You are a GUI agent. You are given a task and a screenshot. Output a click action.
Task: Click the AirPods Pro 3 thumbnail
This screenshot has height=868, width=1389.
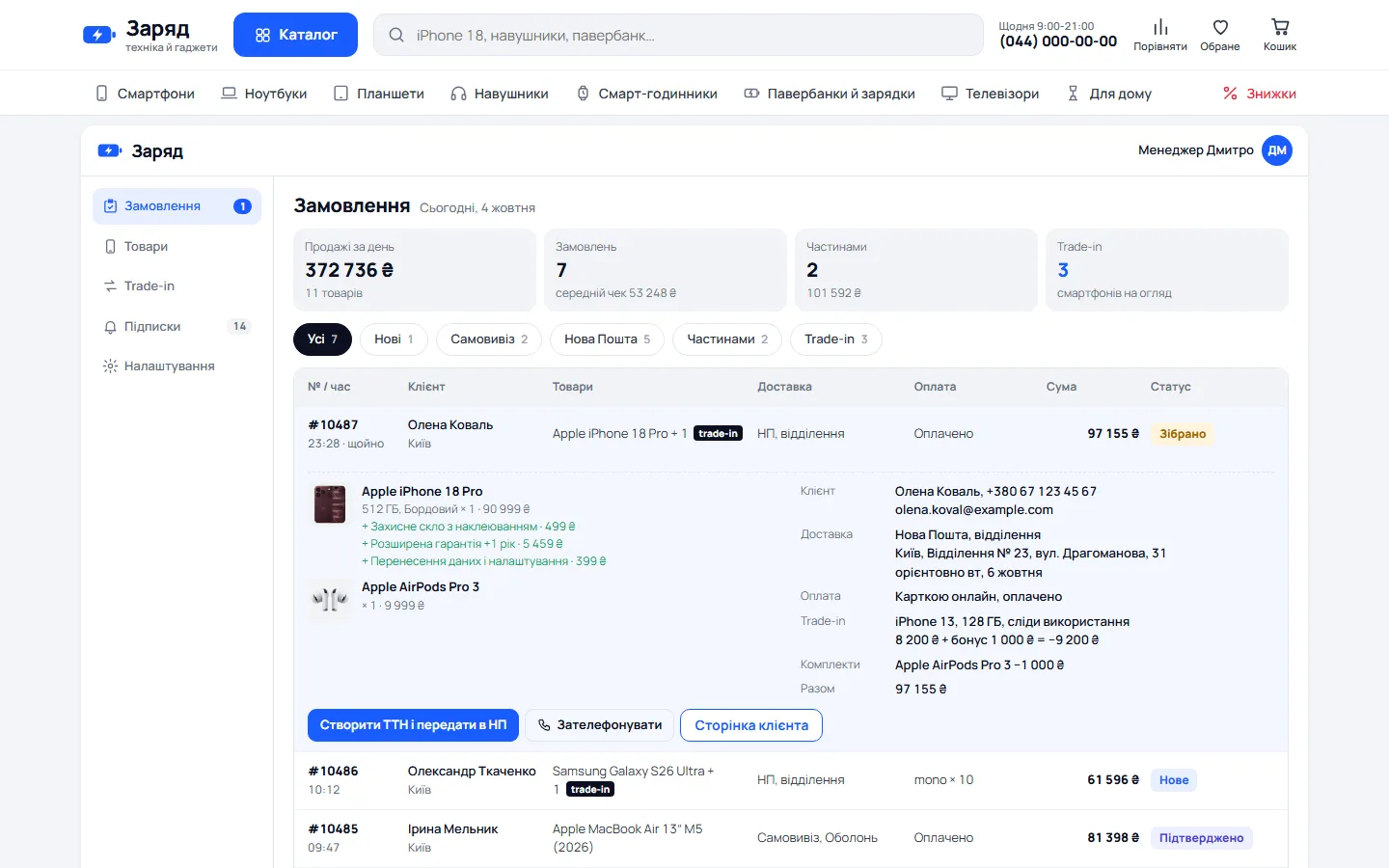point(330,599)
